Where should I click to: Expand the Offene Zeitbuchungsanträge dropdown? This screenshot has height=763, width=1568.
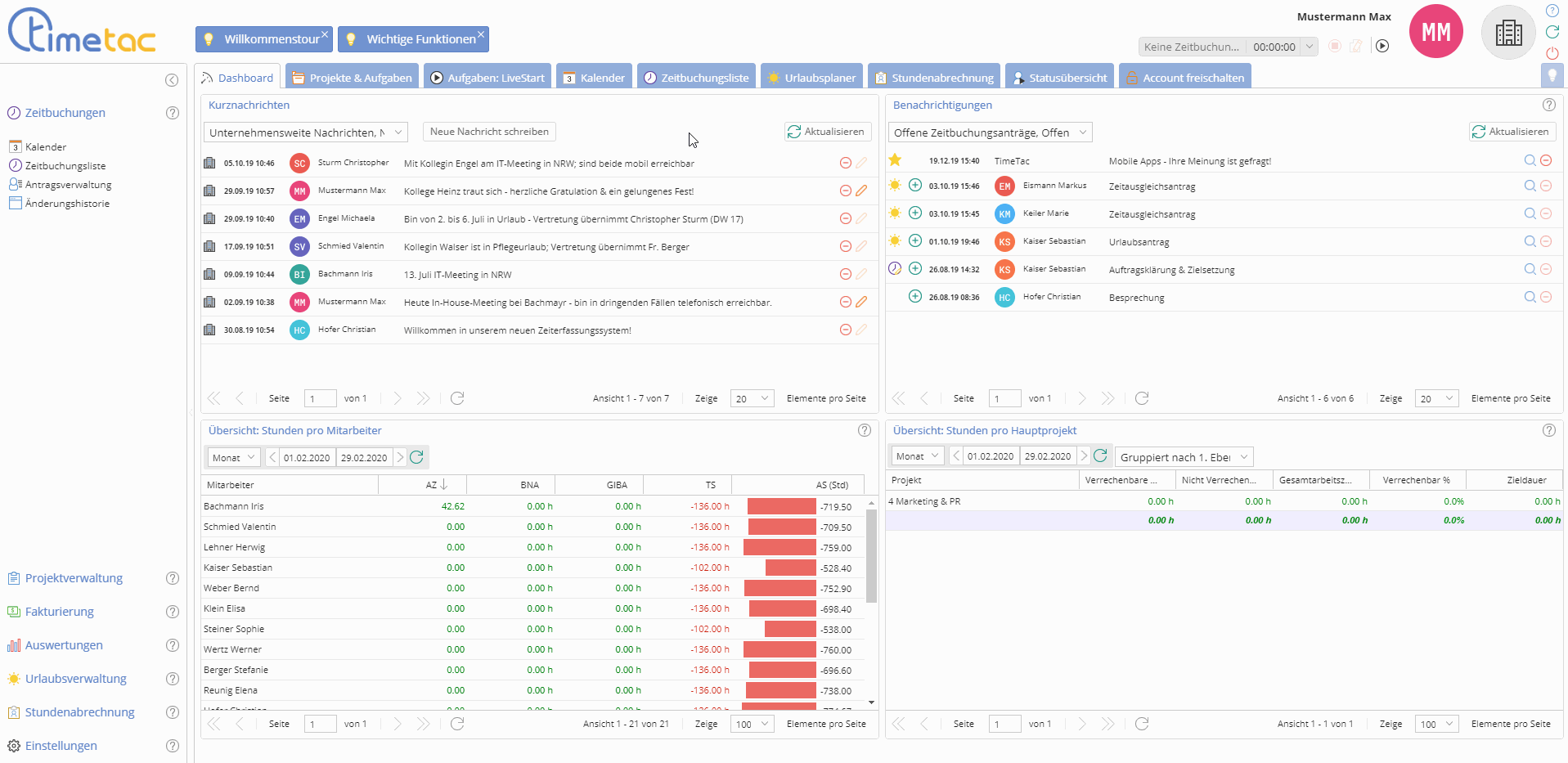(1083, 132)
